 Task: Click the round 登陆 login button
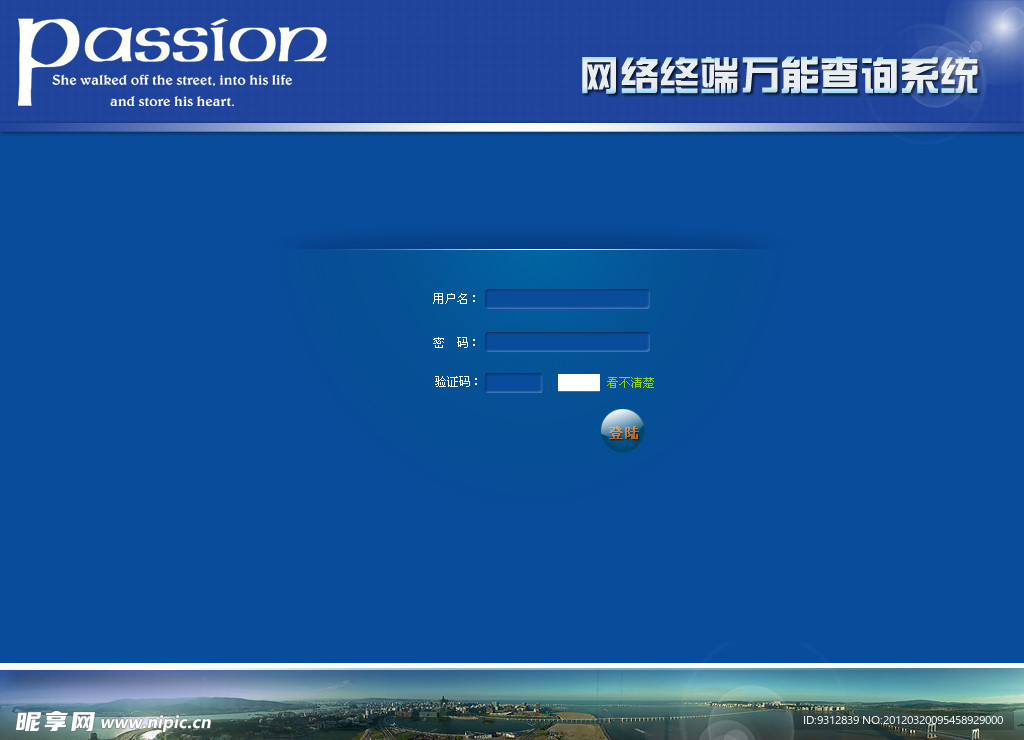[x=622, y=431]
